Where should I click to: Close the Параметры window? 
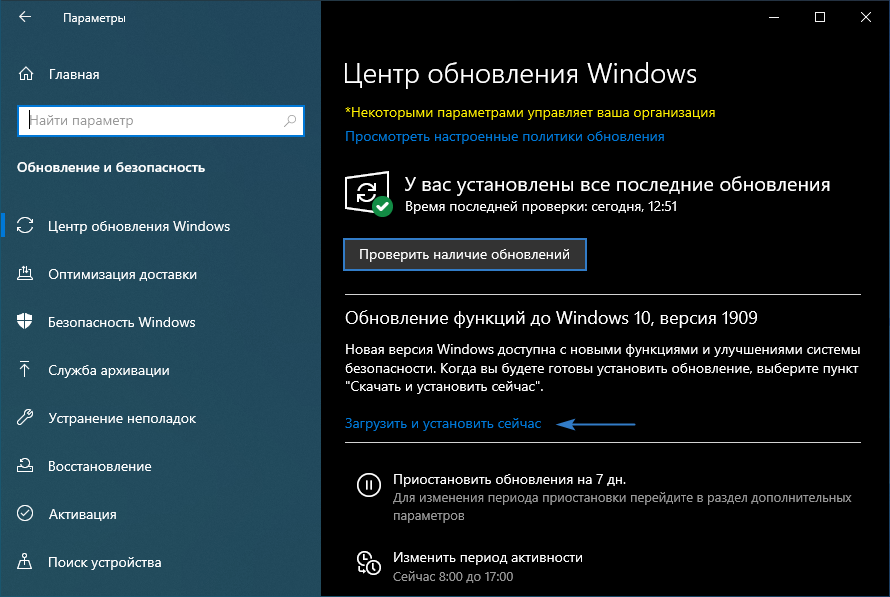866,17
